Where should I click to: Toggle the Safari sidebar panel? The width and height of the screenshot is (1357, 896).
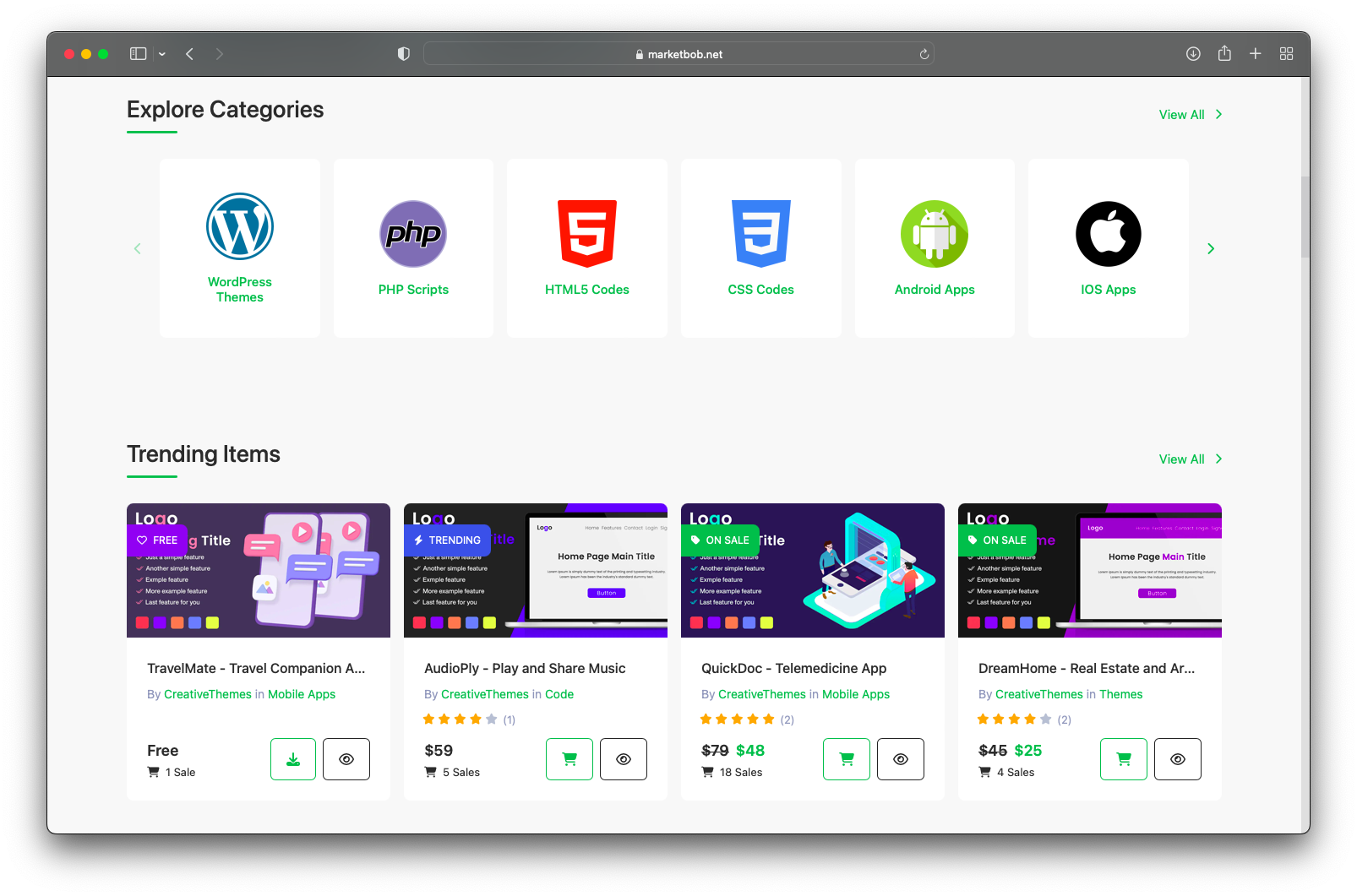(139, 54)
